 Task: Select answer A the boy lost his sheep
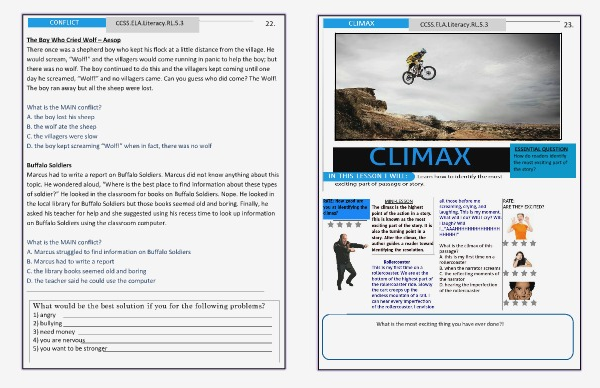60,117
